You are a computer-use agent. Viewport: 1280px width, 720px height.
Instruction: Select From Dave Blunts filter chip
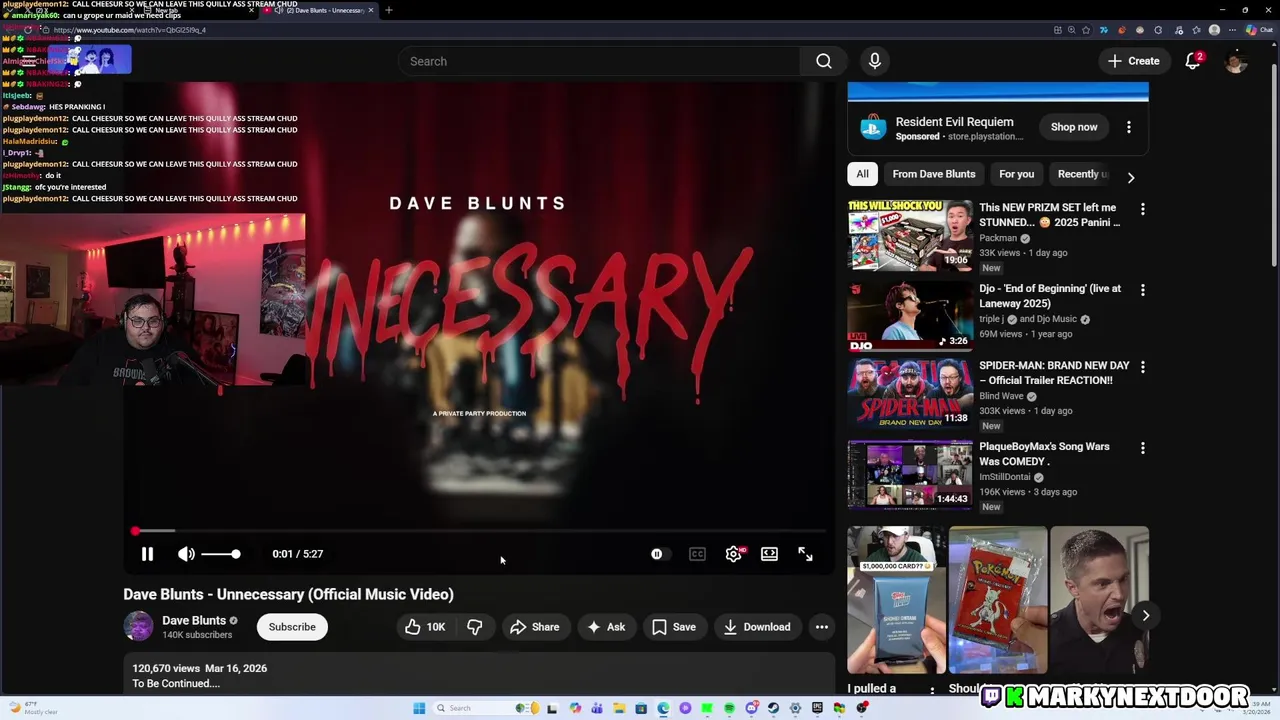[x=934, y=174]
